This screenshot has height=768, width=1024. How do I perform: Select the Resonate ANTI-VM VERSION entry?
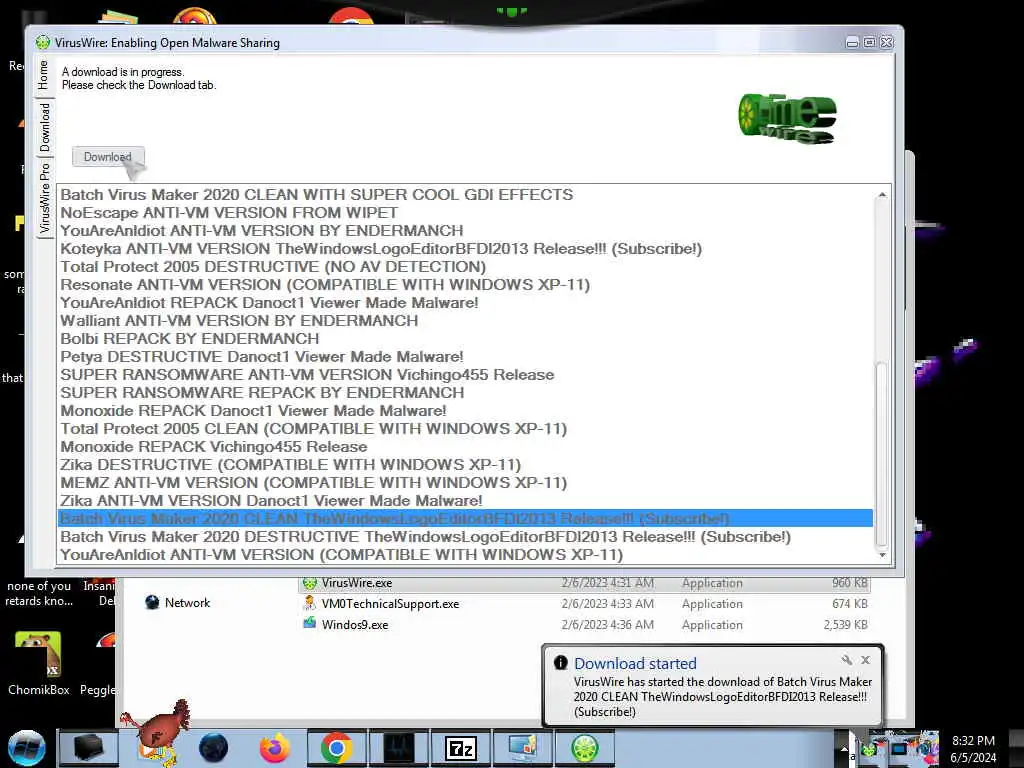click(466, 285)
